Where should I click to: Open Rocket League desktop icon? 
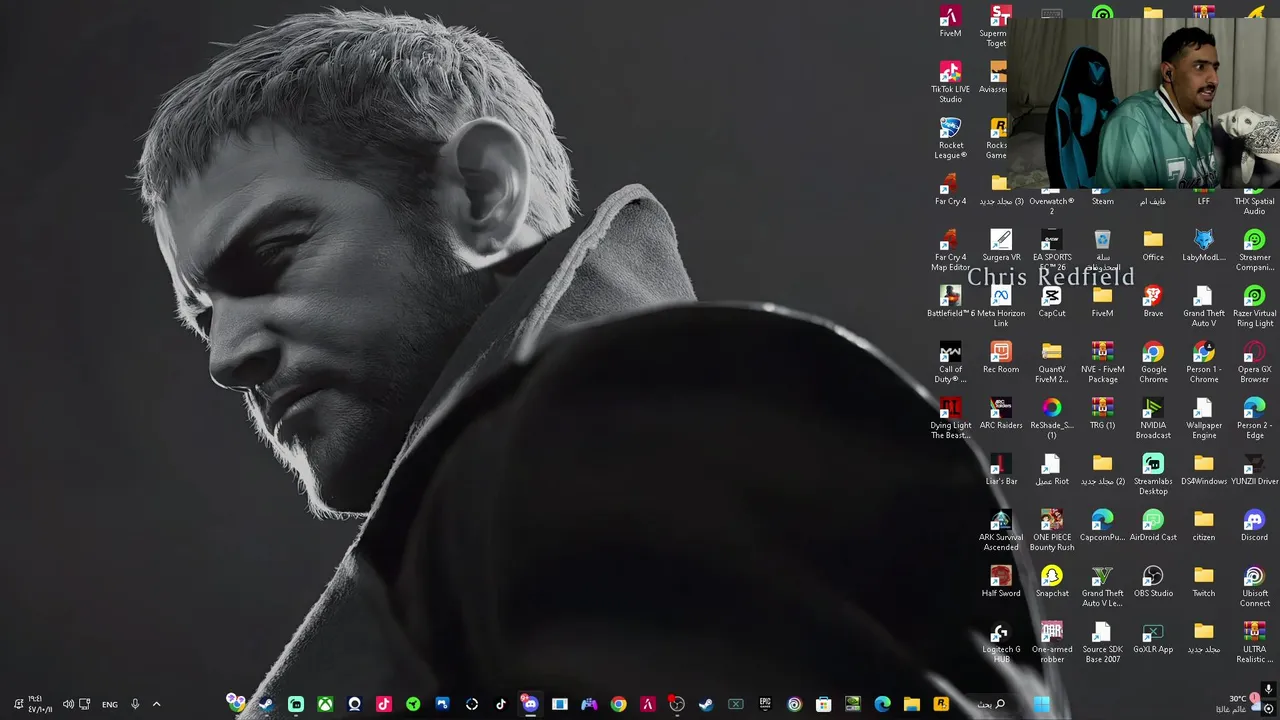(950, 138)
